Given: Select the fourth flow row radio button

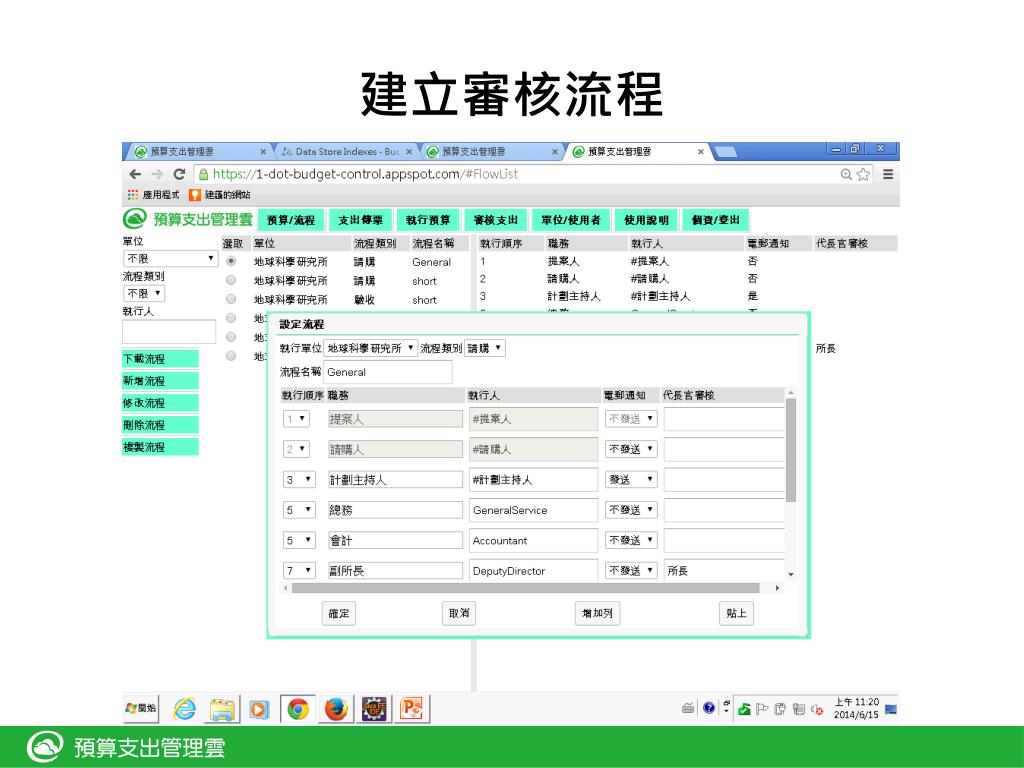Looking at the screenshot, I should [x=231, y=318].
